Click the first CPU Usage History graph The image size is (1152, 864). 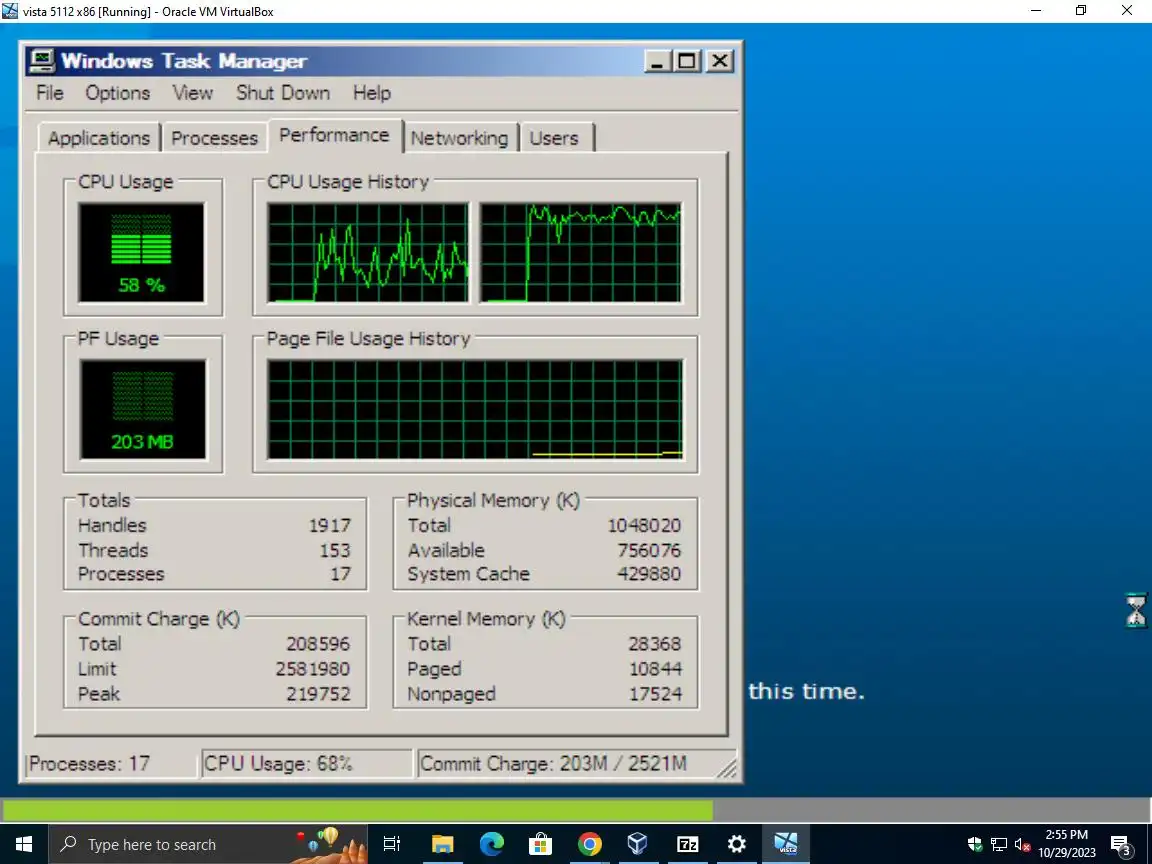367,252
